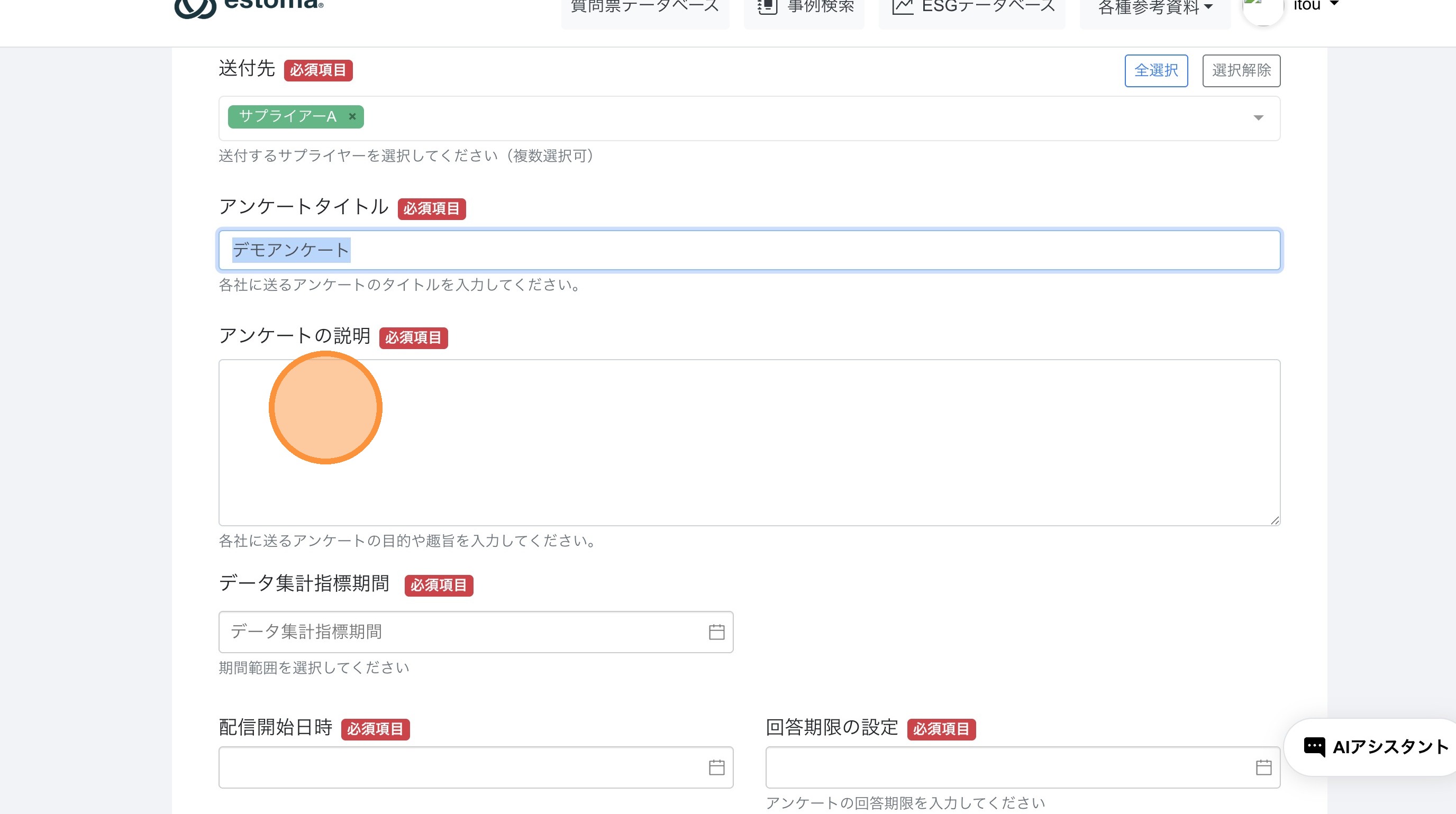
Task: Click AIアシスタント chat bubble icon
Action: 1314,747
